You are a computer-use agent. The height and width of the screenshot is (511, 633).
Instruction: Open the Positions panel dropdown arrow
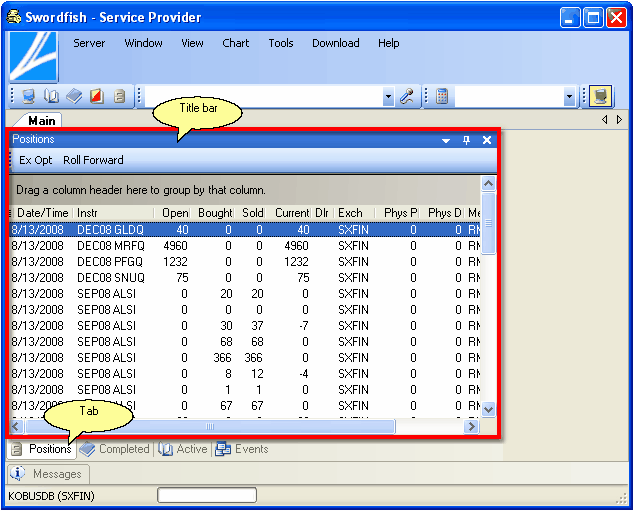446,140
